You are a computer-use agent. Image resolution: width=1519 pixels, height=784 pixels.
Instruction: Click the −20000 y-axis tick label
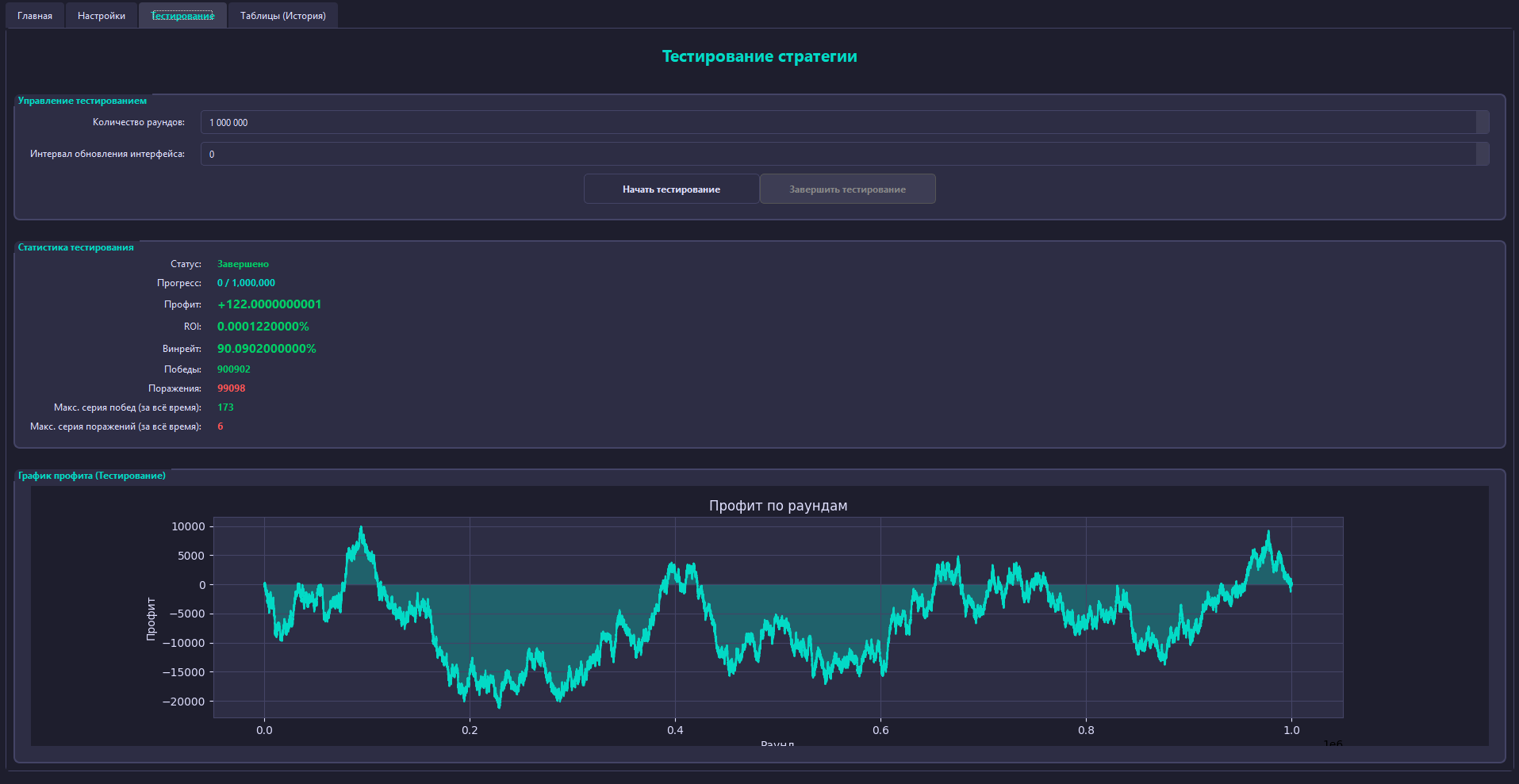tap(183, 702)
